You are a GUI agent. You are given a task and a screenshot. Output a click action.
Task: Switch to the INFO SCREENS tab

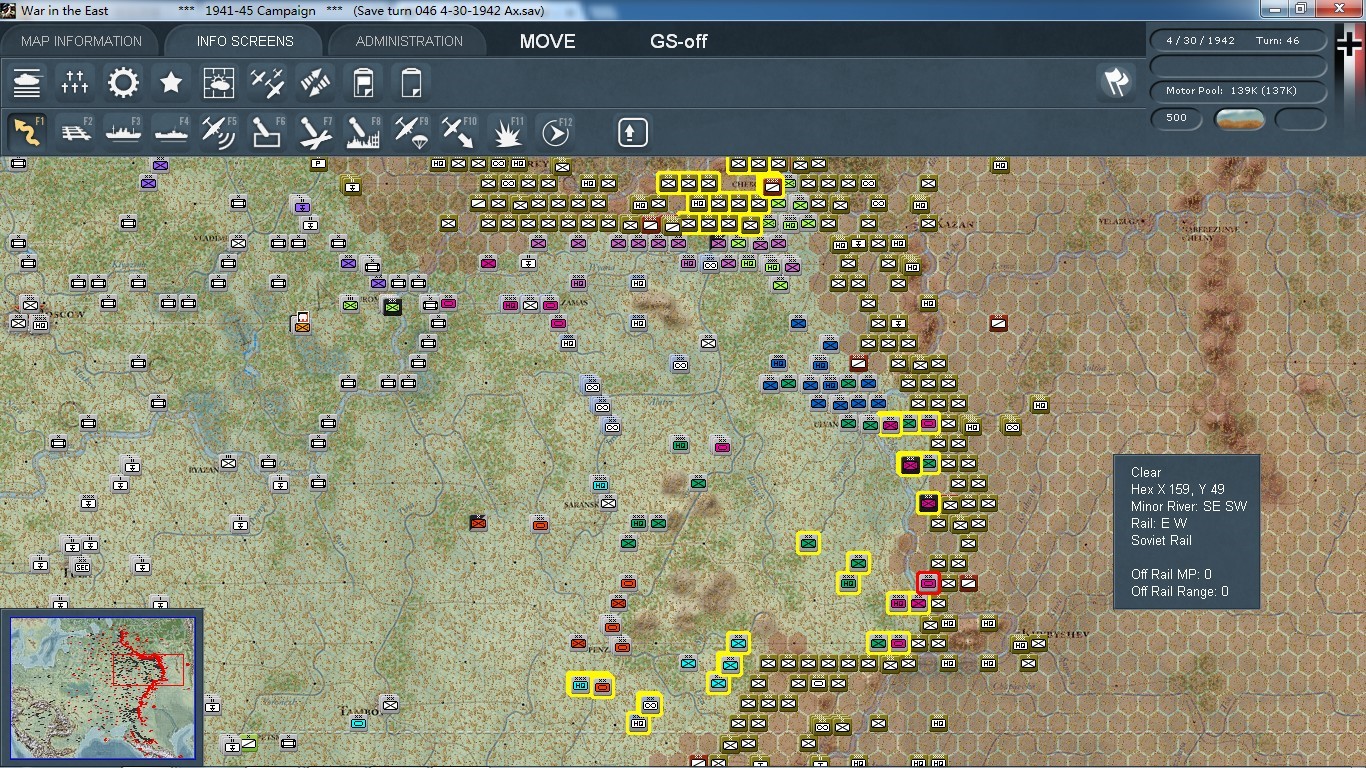[x=245, y=41]
